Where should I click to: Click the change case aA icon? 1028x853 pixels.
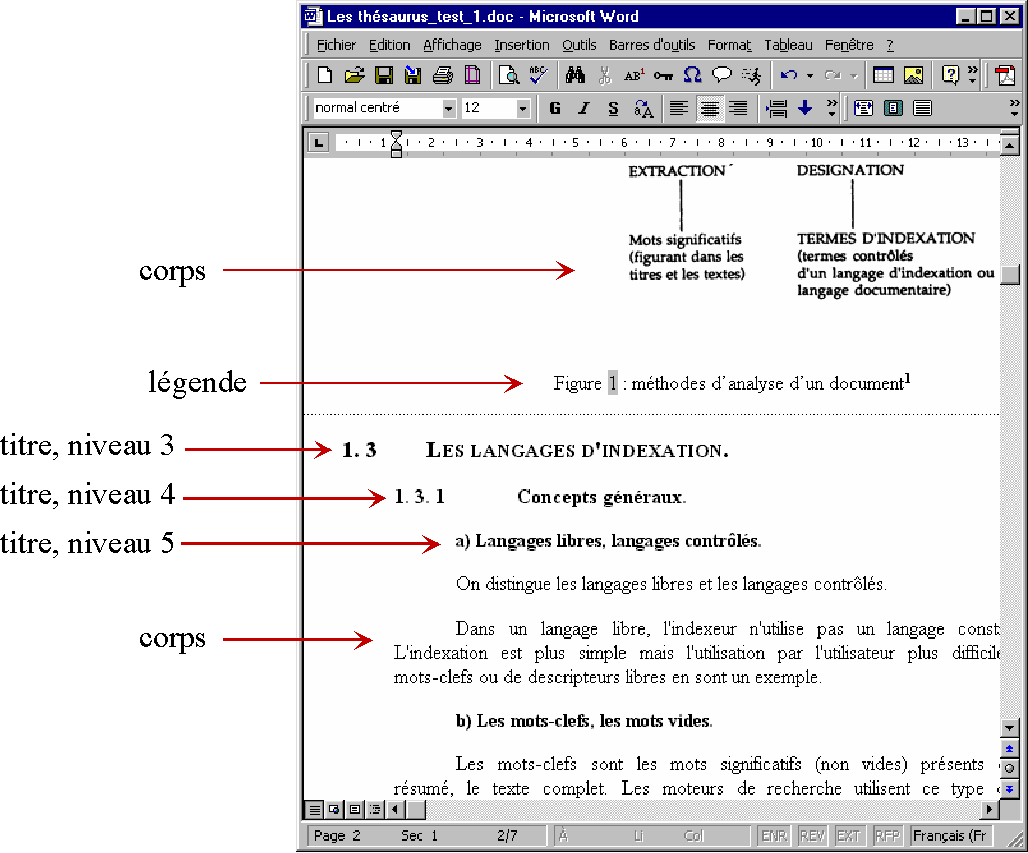pyautogui.click(x=643, y=108)
